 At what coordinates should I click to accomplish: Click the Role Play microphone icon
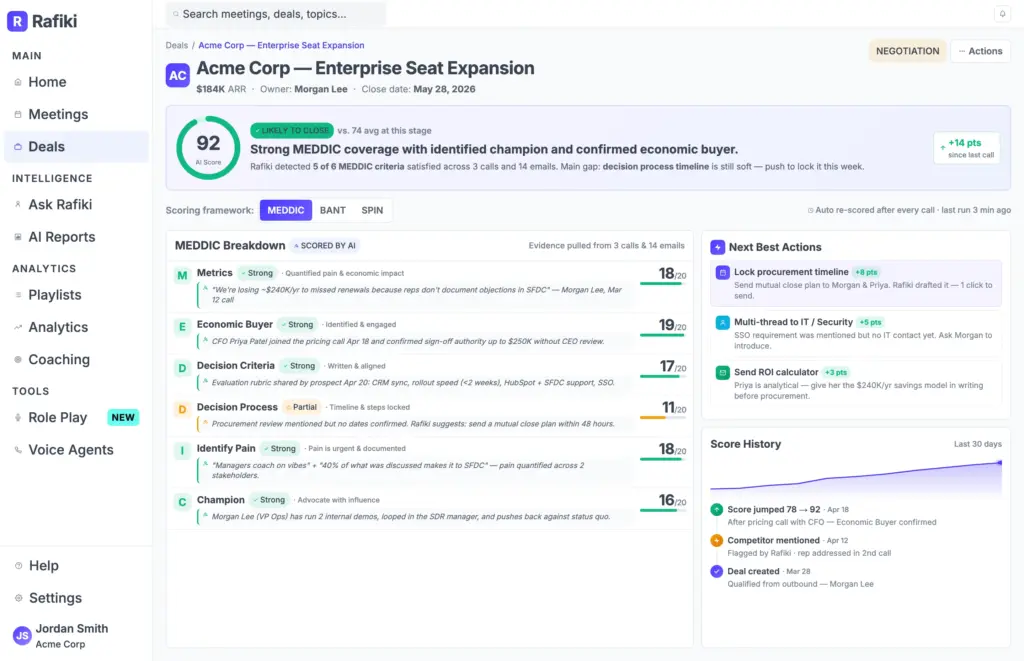click(18, 417)
